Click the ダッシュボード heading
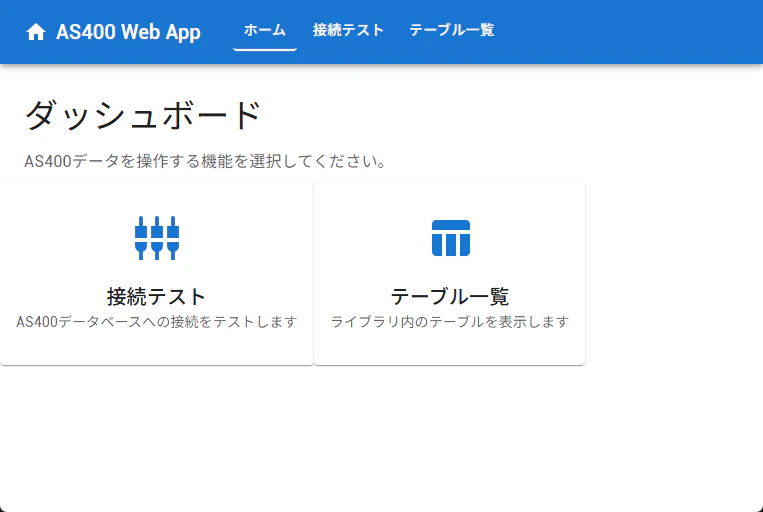This screenshot has height=512, width=763. (x=143, y=115)
